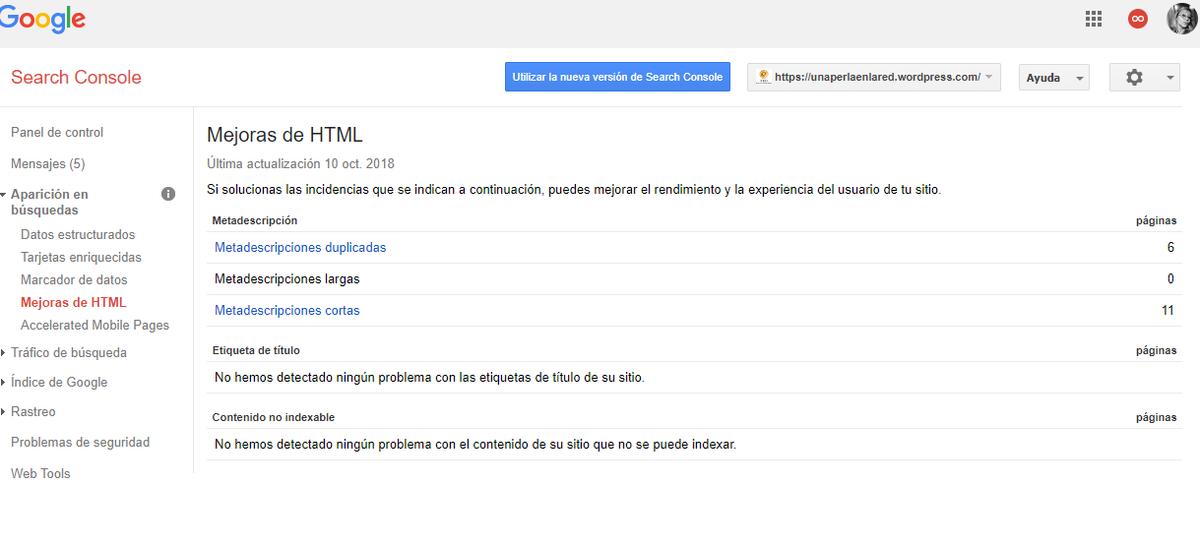Click the Contenido no indexable header
Viewport: 1200px width, 546px height.
pos(273,417)
